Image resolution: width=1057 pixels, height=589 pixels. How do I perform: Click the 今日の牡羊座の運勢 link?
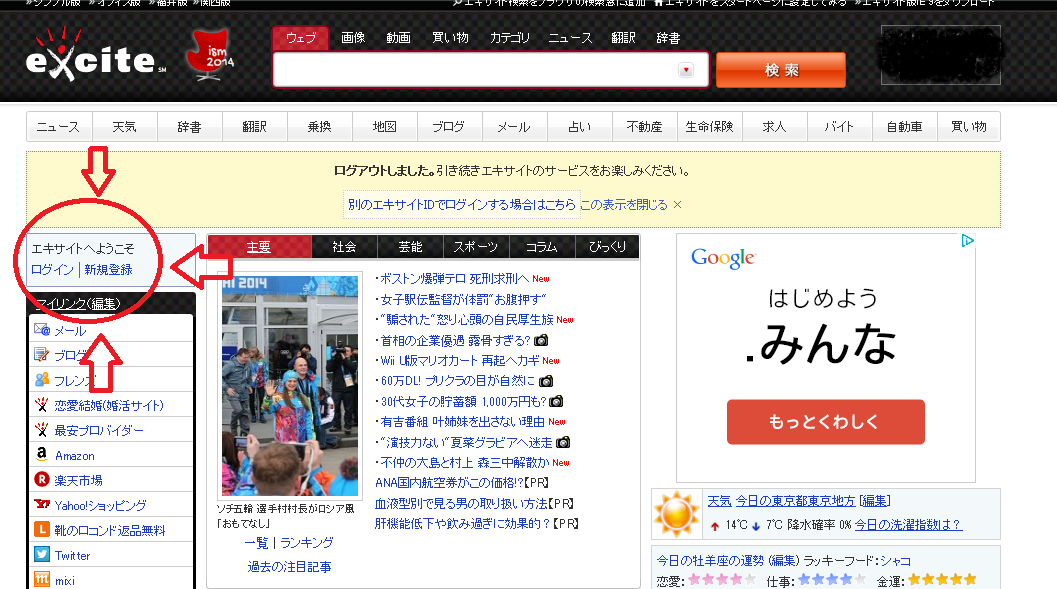(x=711, y=561)
